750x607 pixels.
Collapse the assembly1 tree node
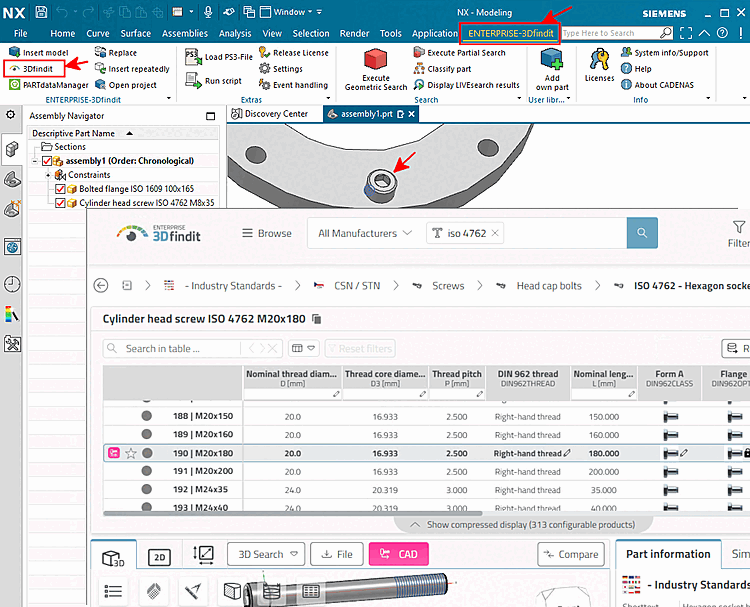coord(34,161)
